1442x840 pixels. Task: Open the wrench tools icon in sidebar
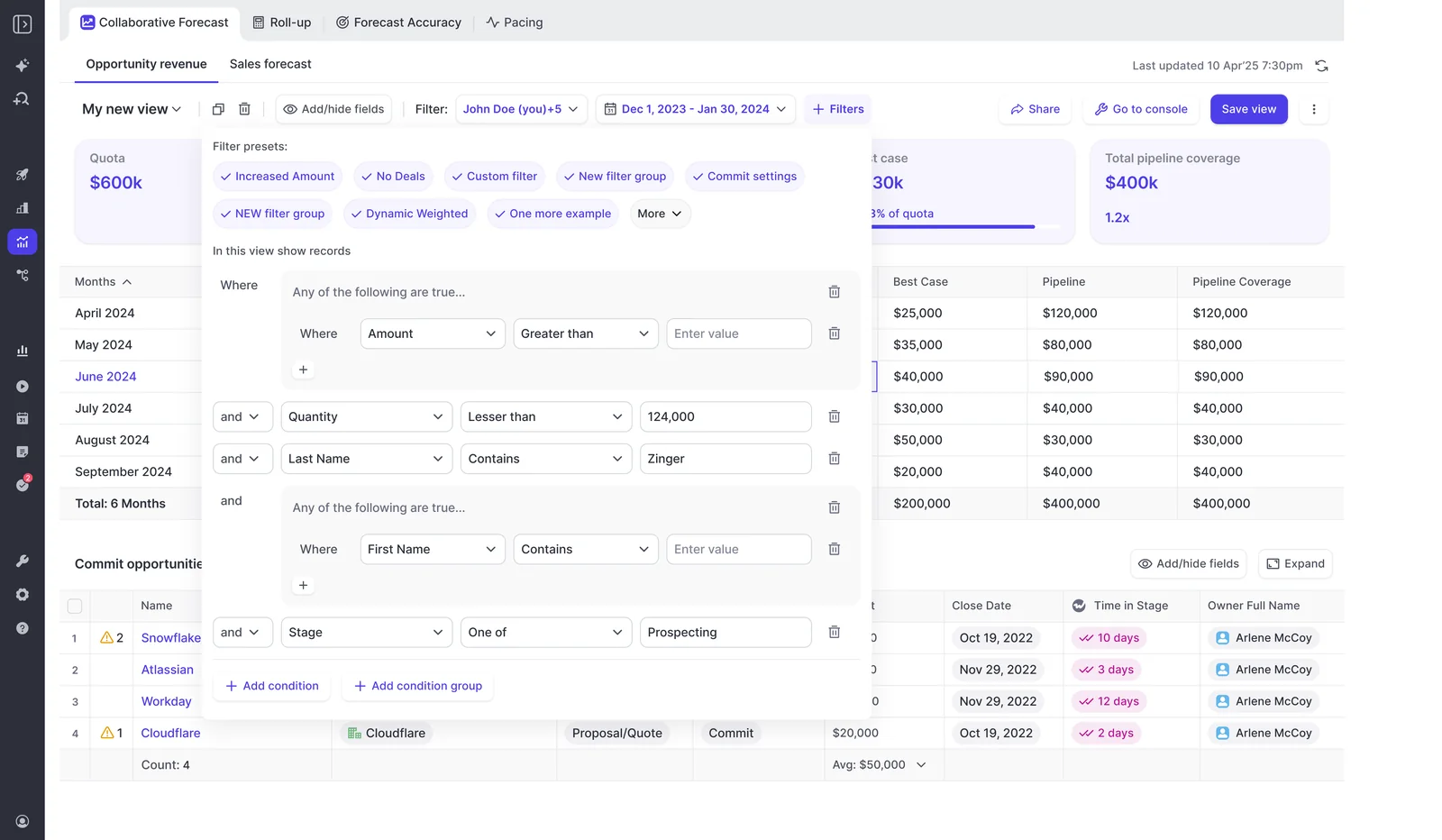pyautogui.click(x=23, y=561)
